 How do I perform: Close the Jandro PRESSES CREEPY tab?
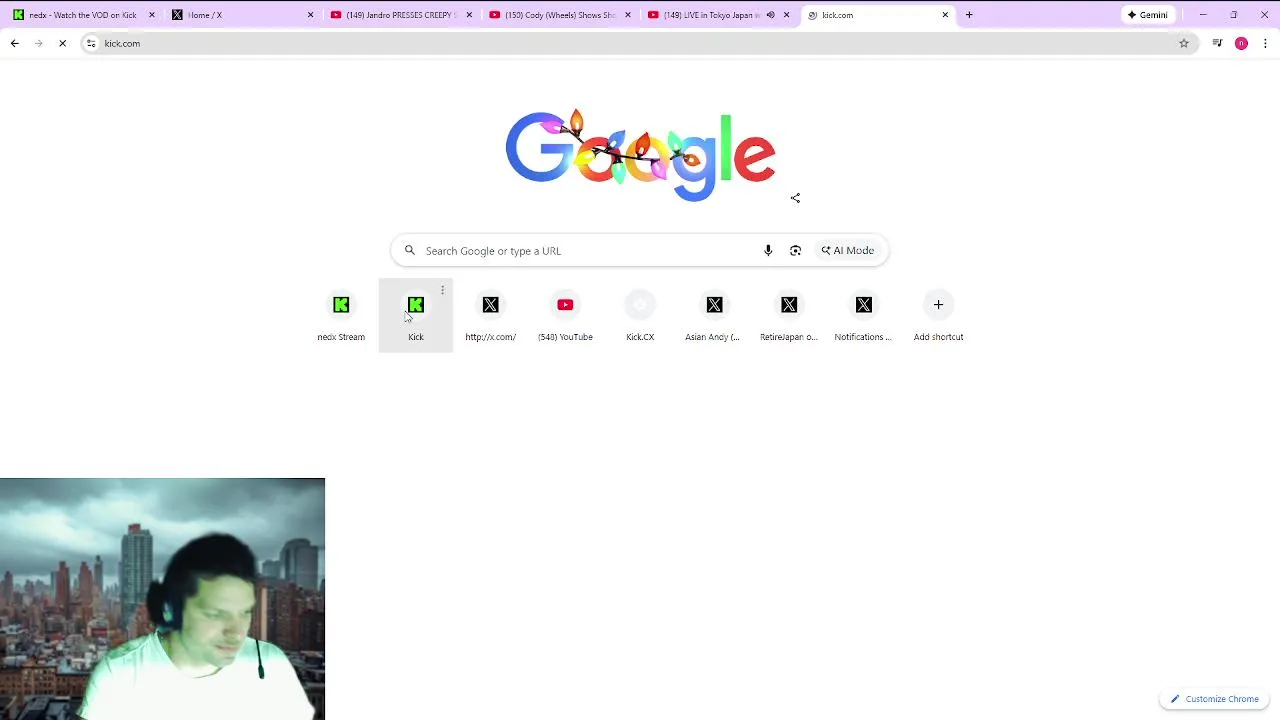[469, 15]
